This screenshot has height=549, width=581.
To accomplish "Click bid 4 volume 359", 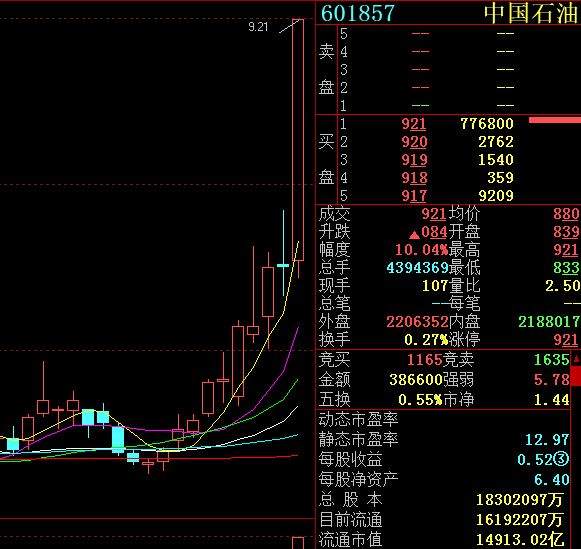I will (x=500, y=178).
